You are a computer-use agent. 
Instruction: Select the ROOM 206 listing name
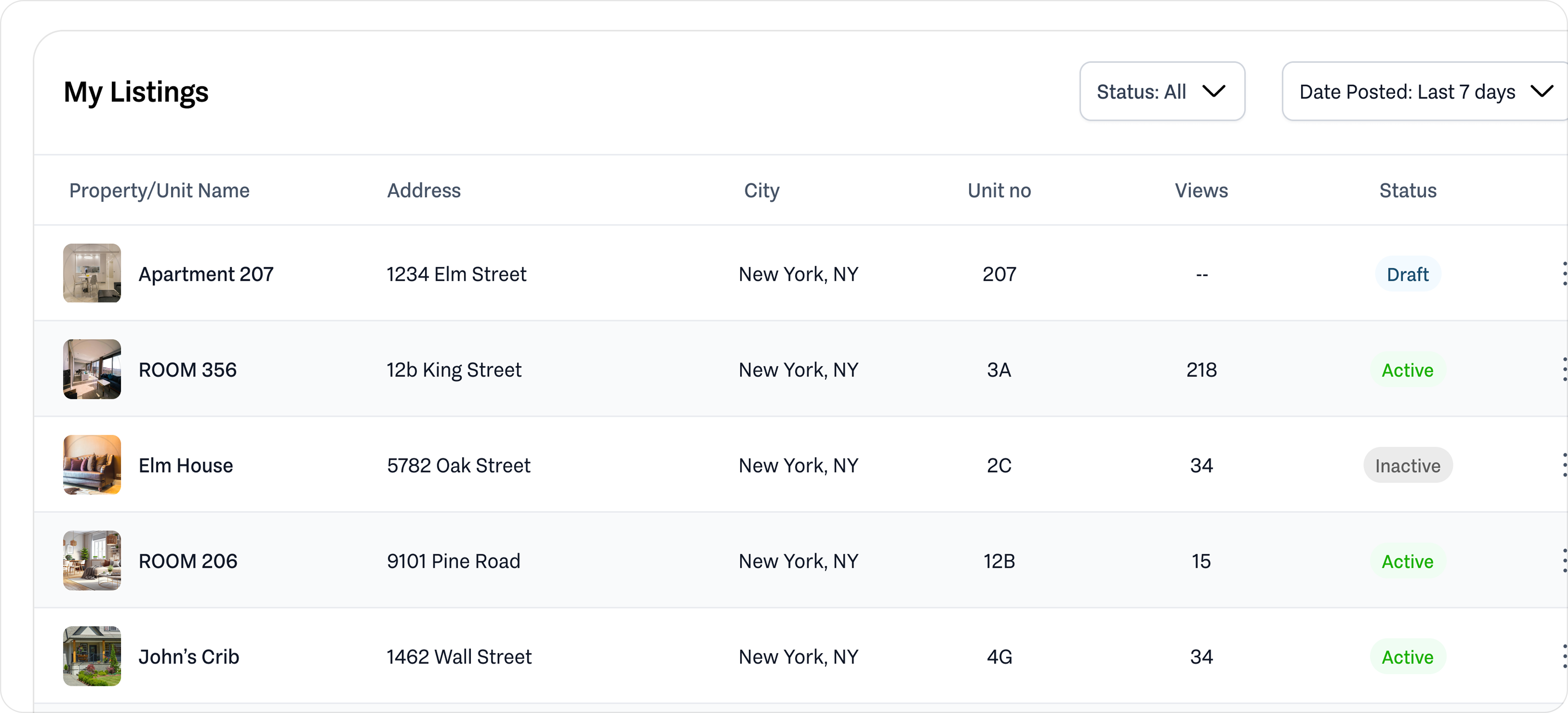(x=188, y=561)
